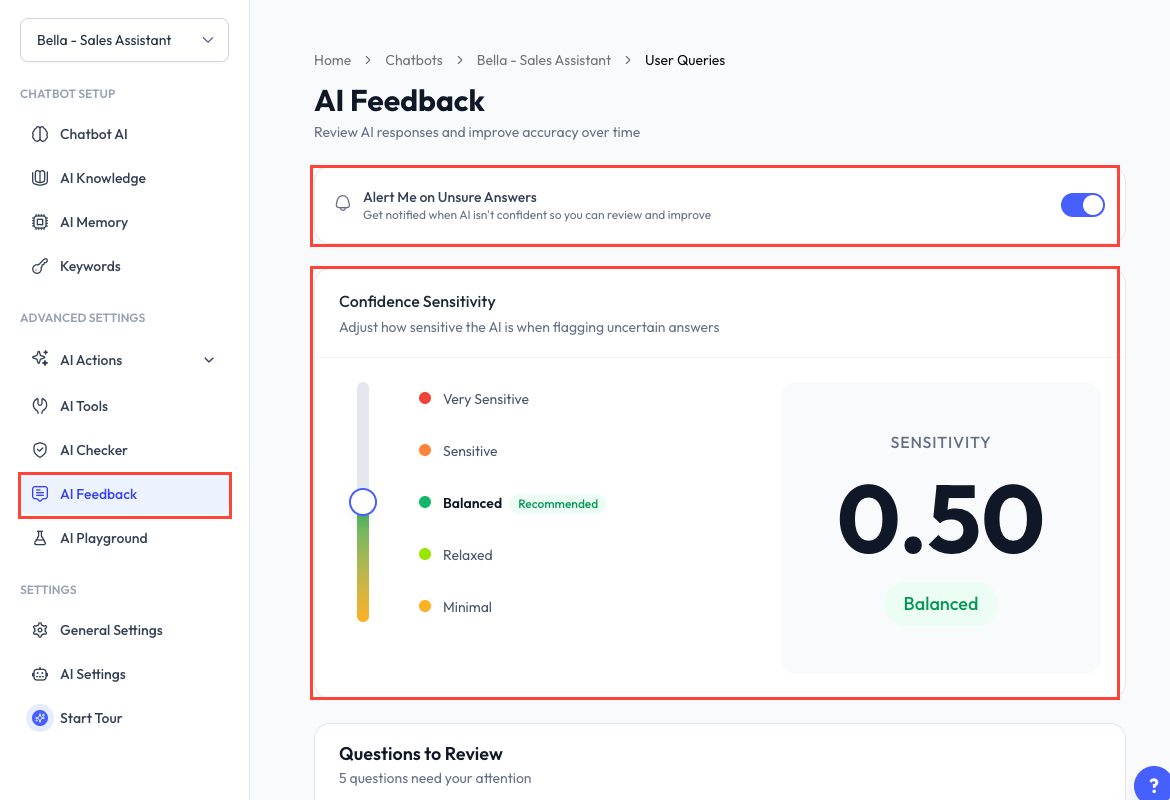The height and width of the screenshot is (800, 1170).
Task: Expand the AI Actions submenu chevron
Action: click(x=209, y=360)
